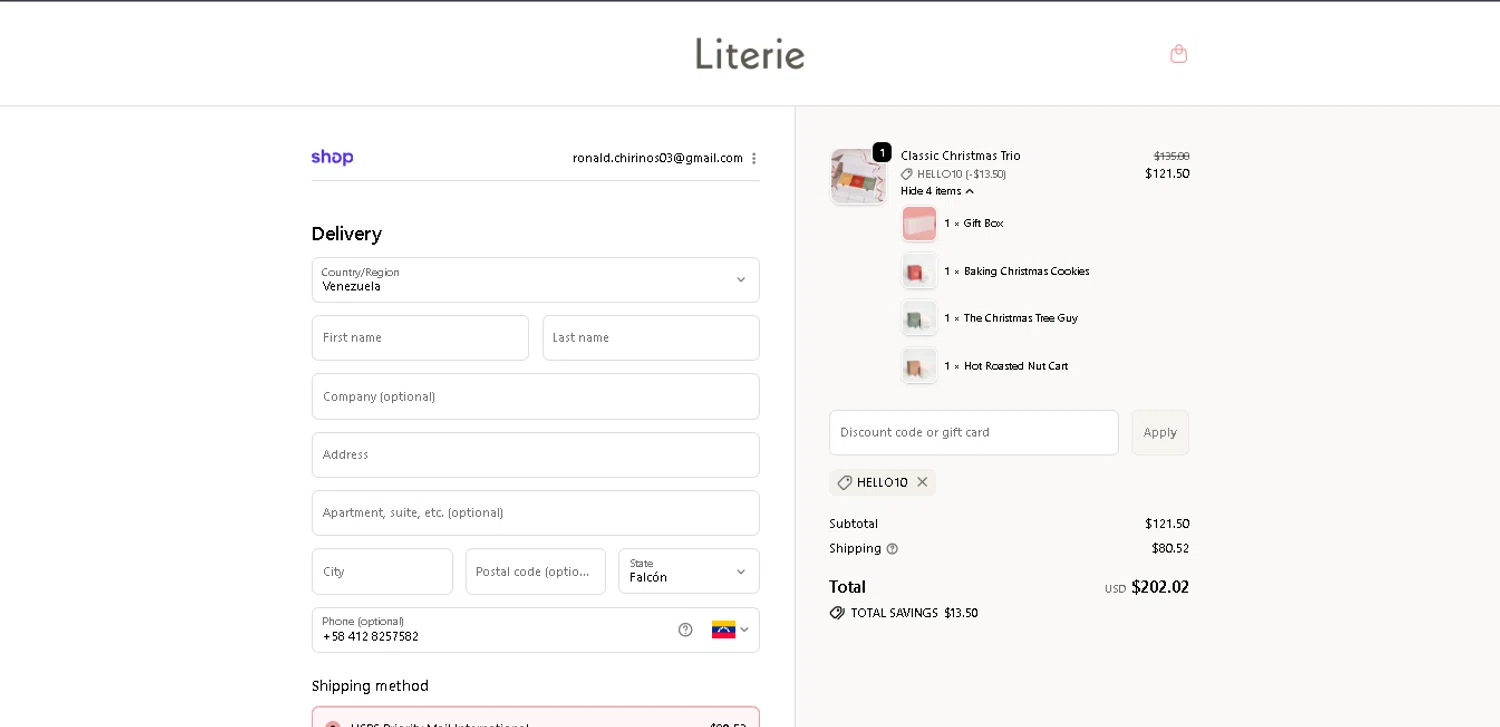This screenshot has width=1500, height=727.
Task: Click the Literie store logo
Action: point(750,53)
